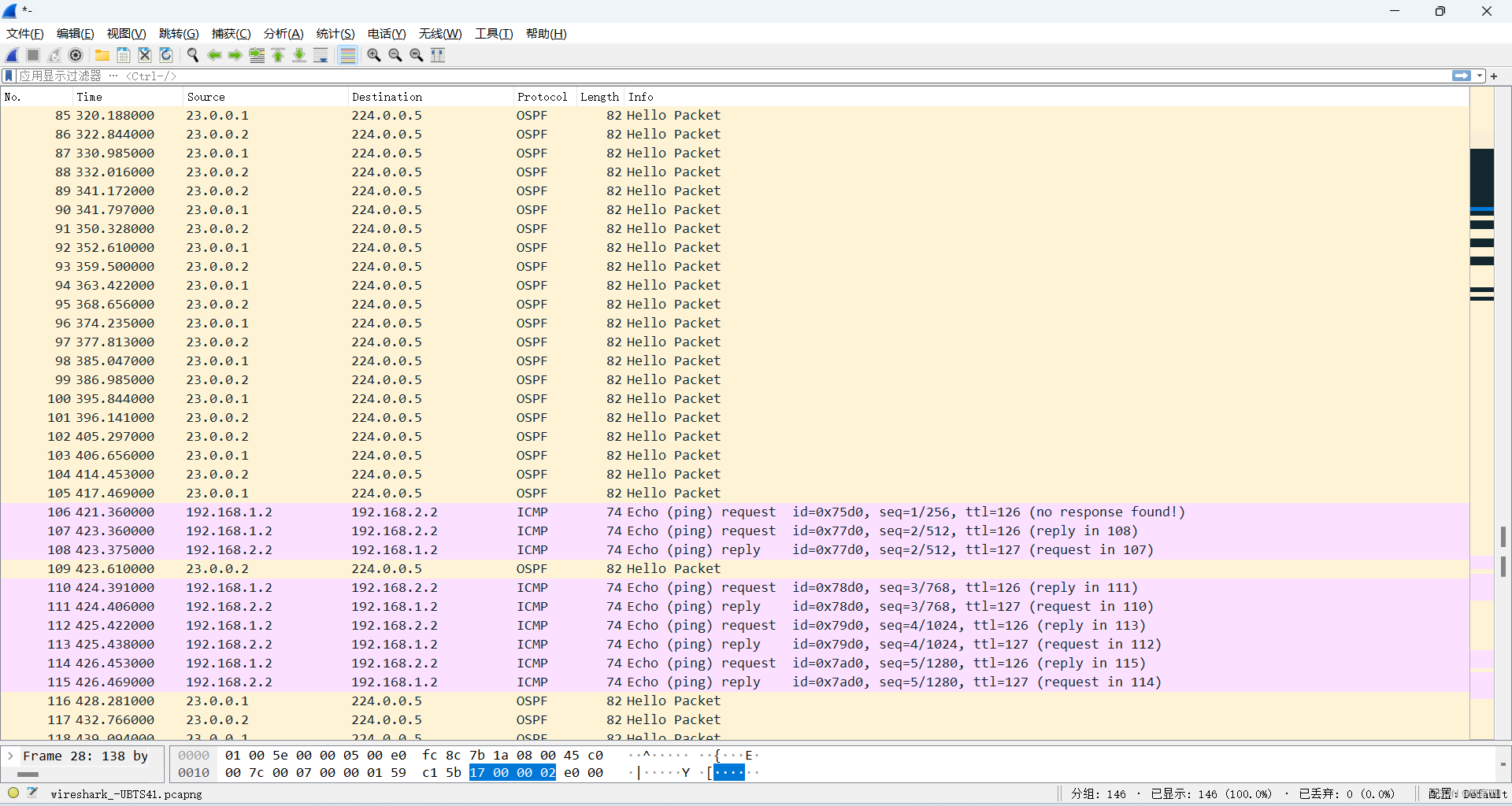
Task: Toggle packet list colorization
Action: click(347, 55)
